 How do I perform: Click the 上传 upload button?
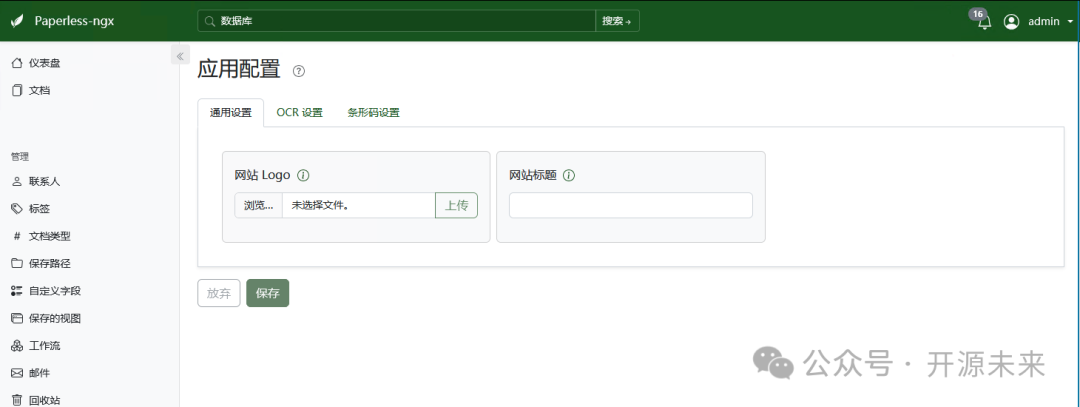tap(456, 205)
